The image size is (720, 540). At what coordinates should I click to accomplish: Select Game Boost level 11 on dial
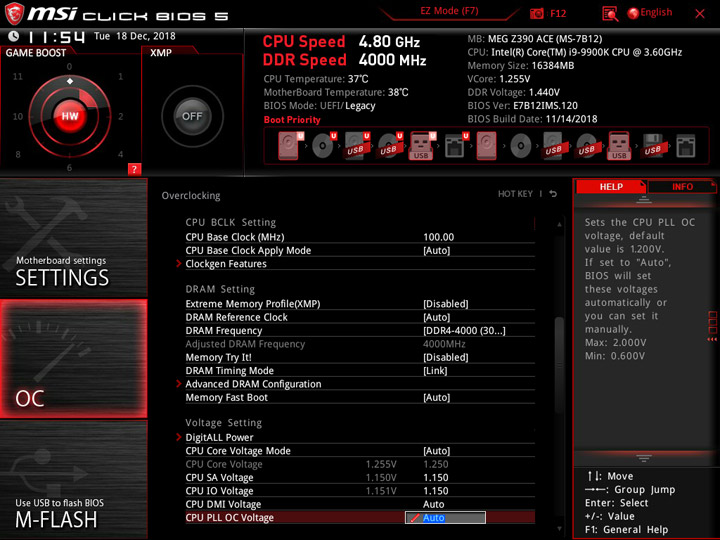(17, 76)
